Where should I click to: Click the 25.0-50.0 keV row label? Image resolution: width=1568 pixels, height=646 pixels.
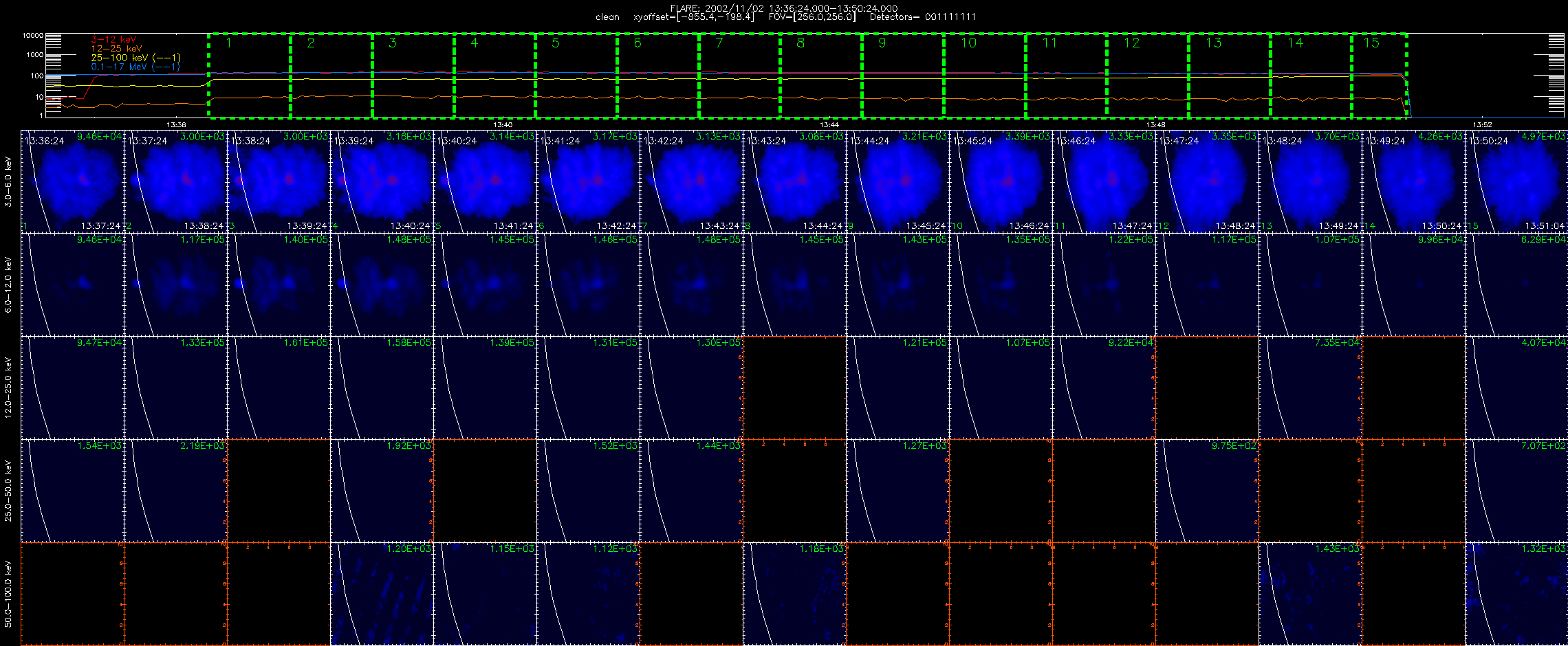pyautogui.click(x=8, y=491)
